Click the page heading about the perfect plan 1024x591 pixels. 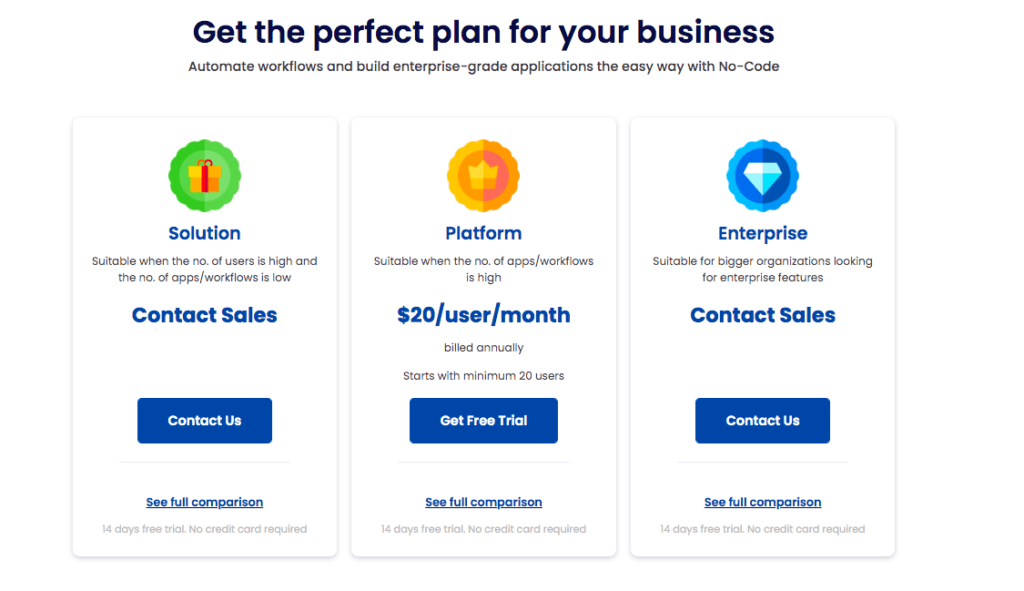click(x=483, y=32)
